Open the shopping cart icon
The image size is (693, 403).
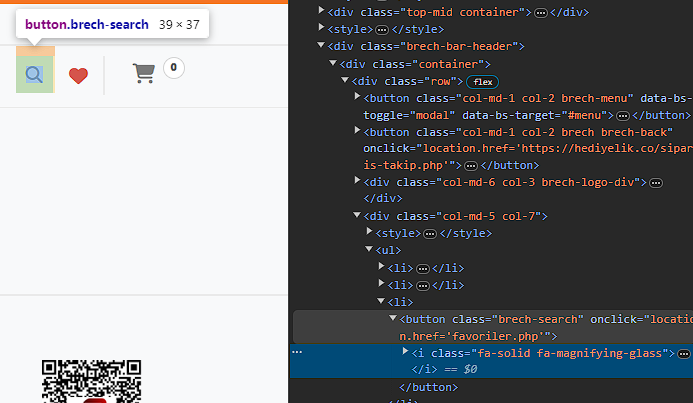click(144, 73)
